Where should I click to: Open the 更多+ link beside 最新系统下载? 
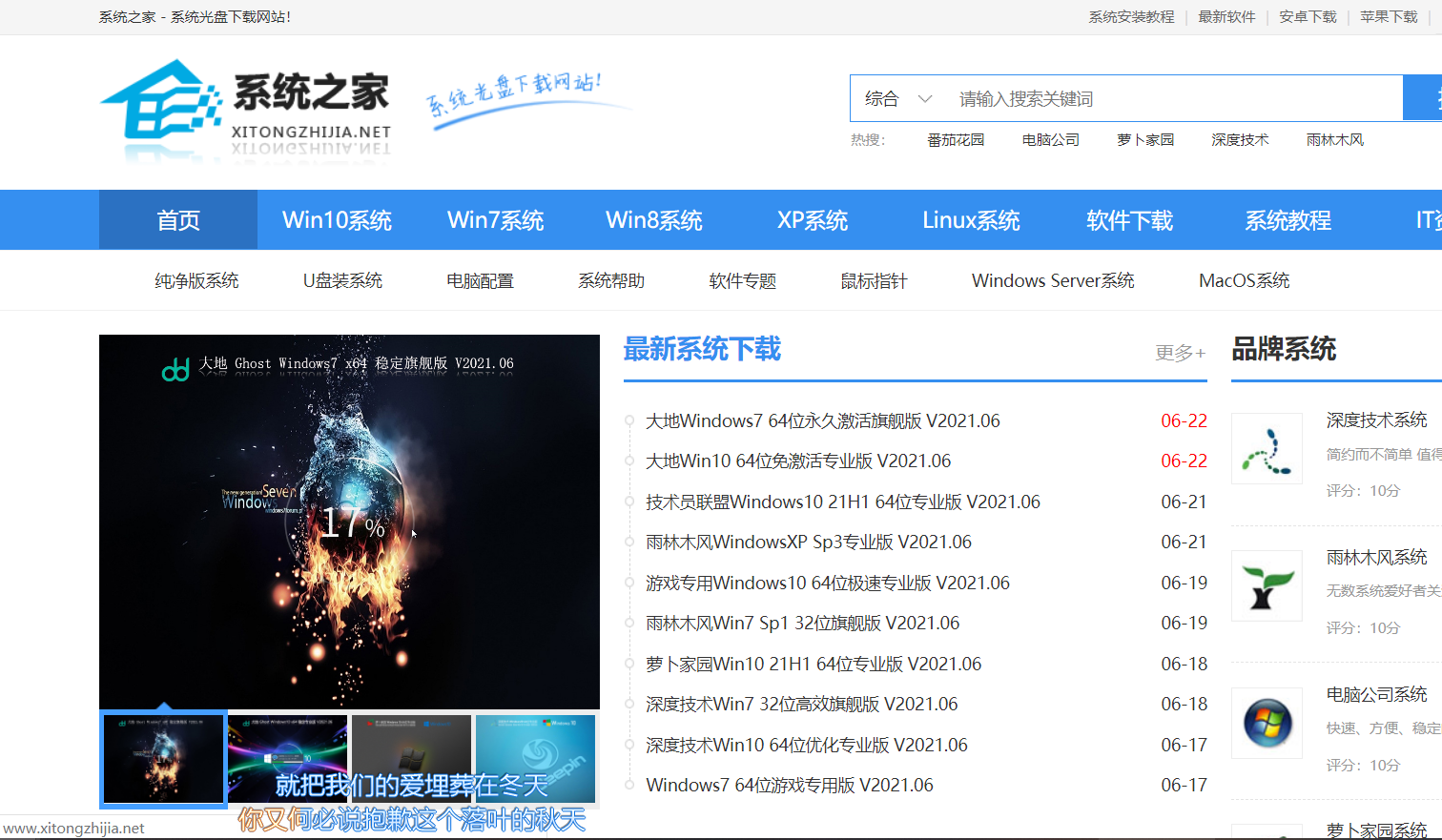(1180, 353)
